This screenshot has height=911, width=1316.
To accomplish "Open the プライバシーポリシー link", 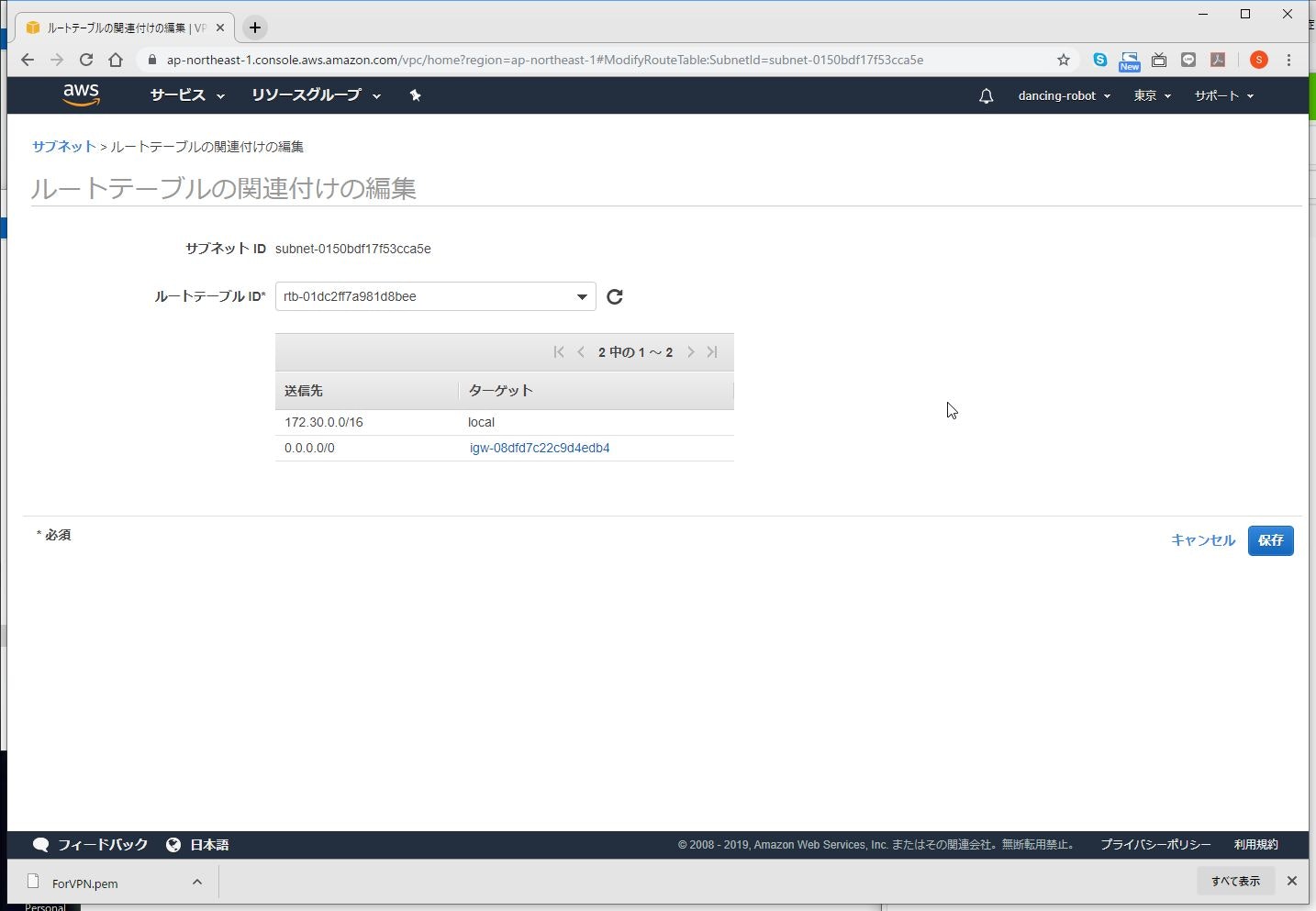I will [x=1155, y=845].
